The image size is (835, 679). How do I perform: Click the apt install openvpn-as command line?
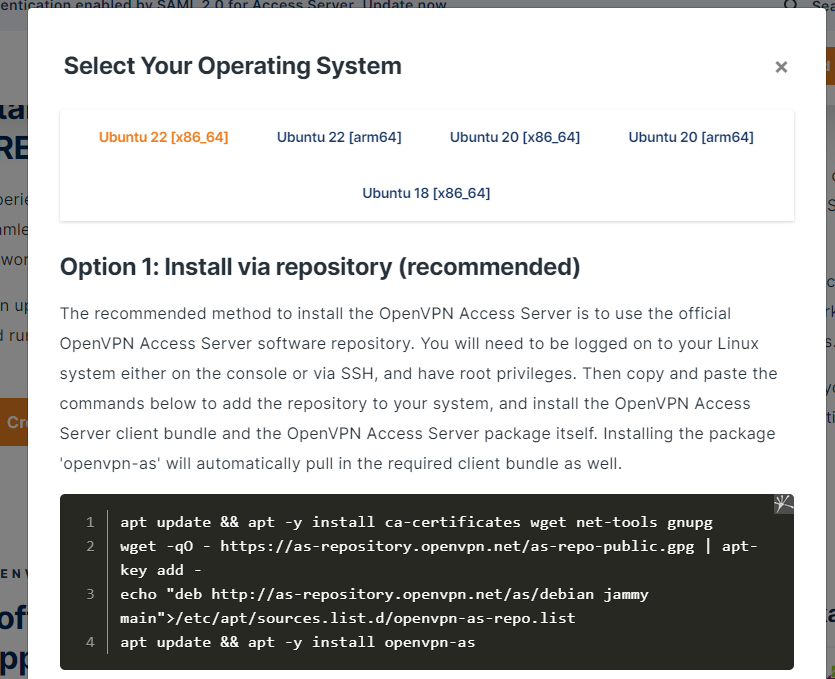(298, 642)
